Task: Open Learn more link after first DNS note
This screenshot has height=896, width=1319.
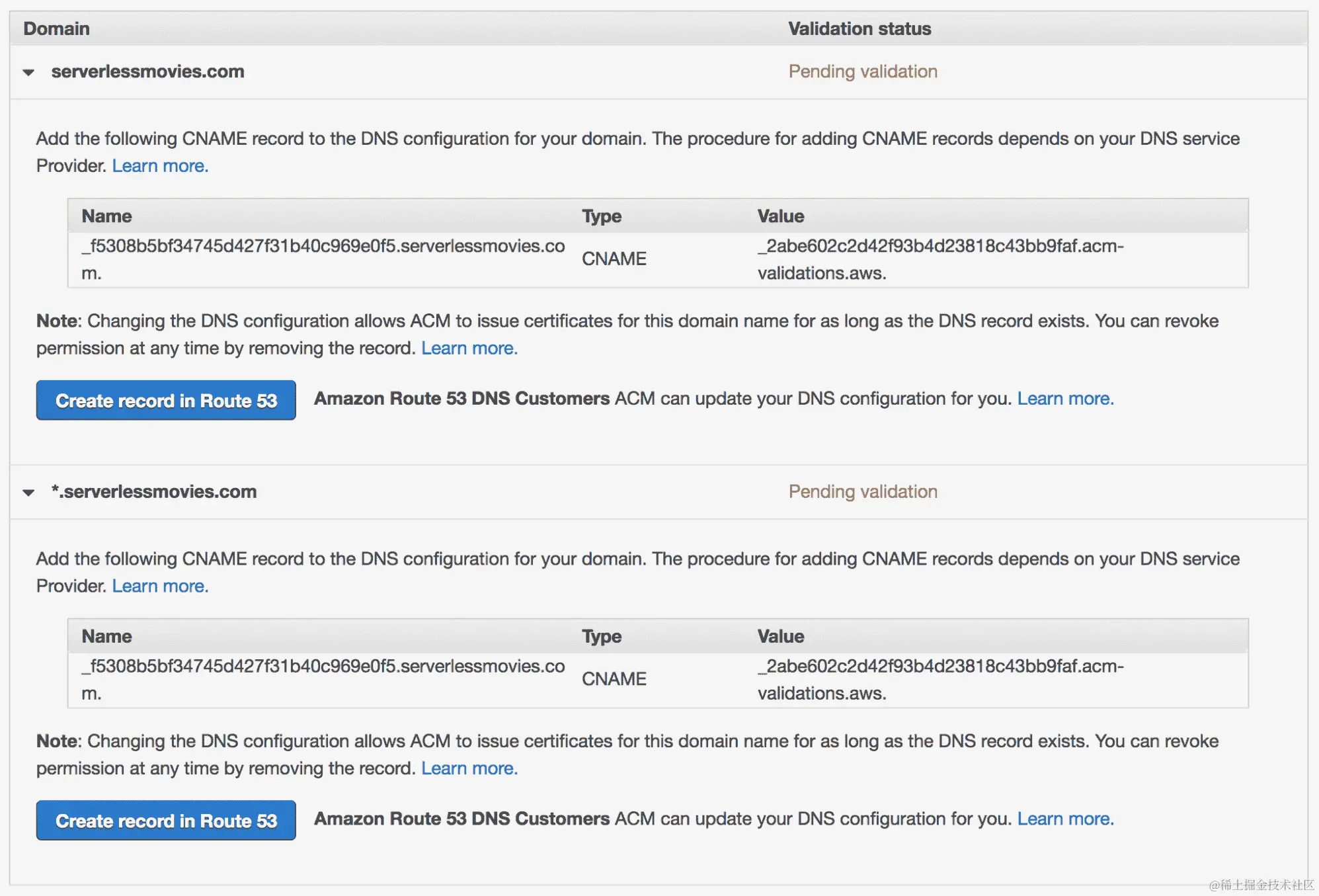Action: (469, 348)
